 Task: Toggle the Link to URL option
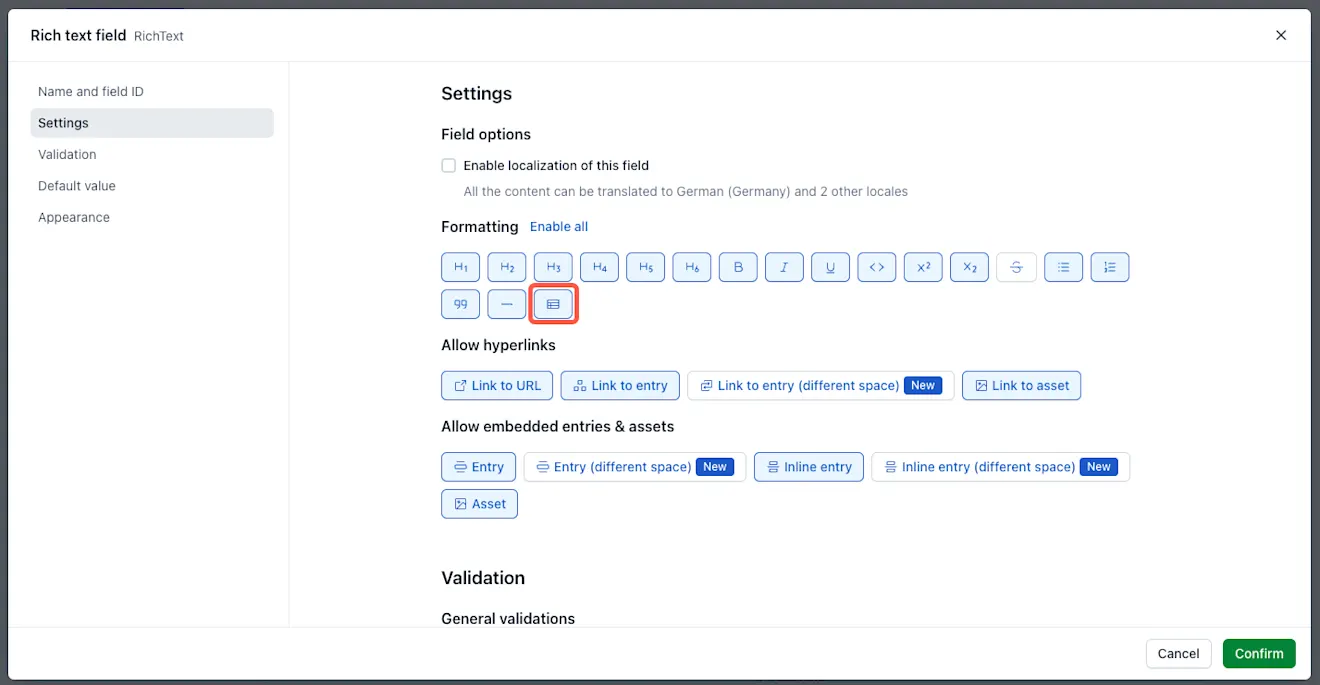click(x=497, y=385)
